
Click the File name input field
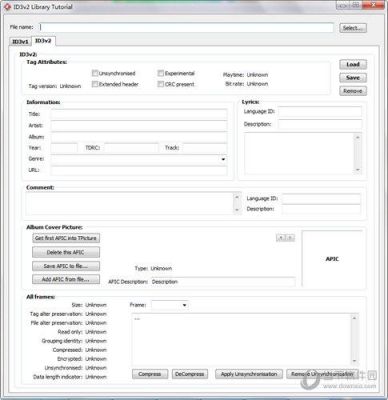(186, 28)
